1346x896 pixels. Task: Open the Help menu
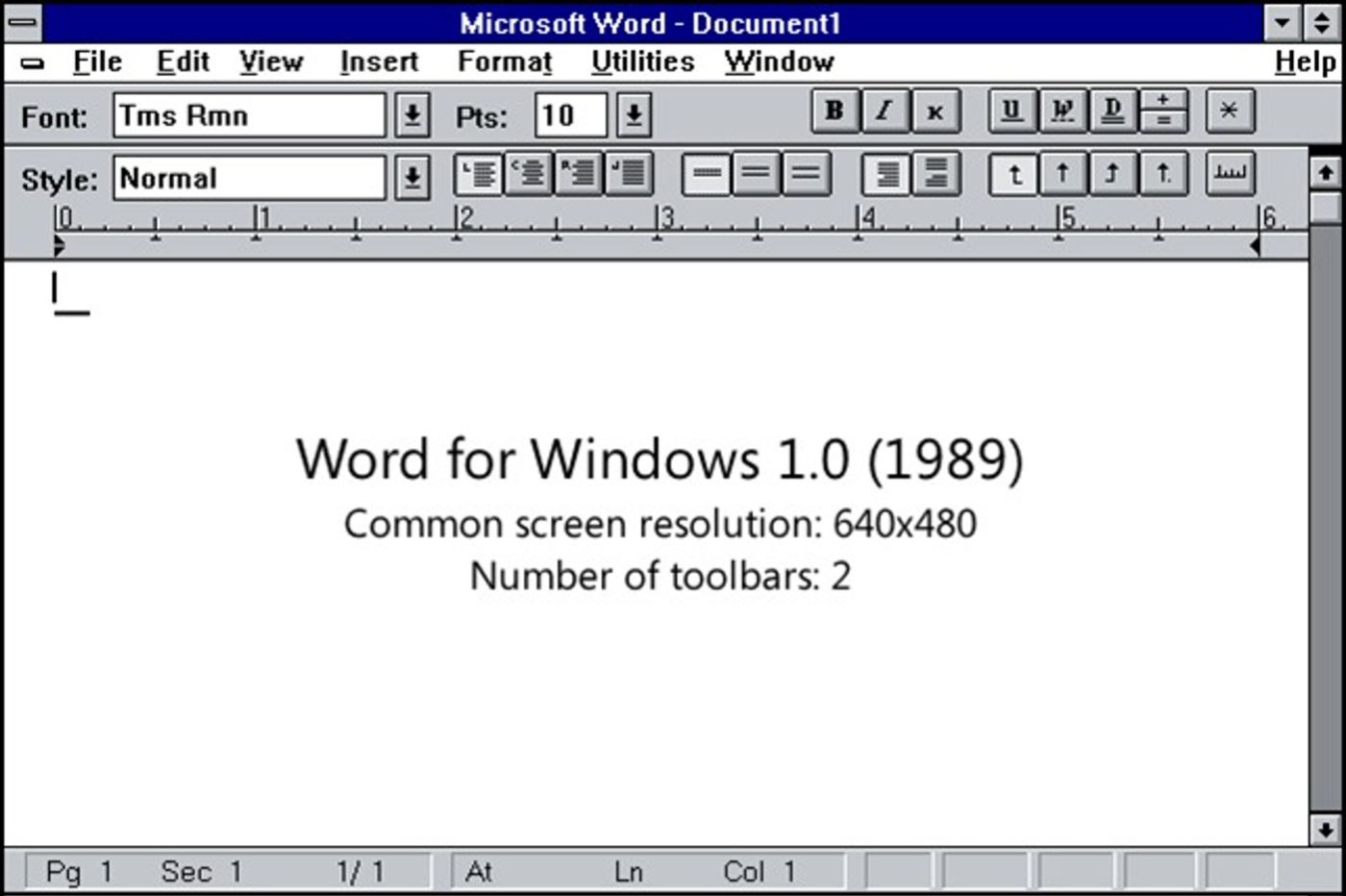(x=1305, y=62)
